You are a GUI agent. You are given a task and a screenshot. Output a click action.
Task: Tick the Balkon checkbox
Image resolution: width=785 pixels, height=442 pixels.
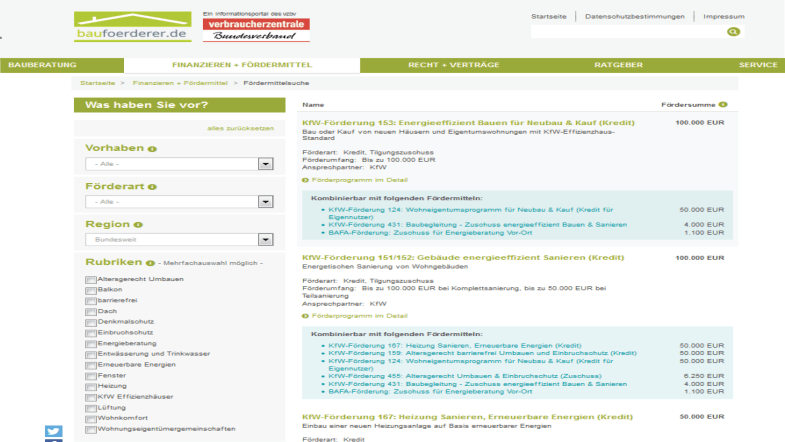(x=91, y=290)
